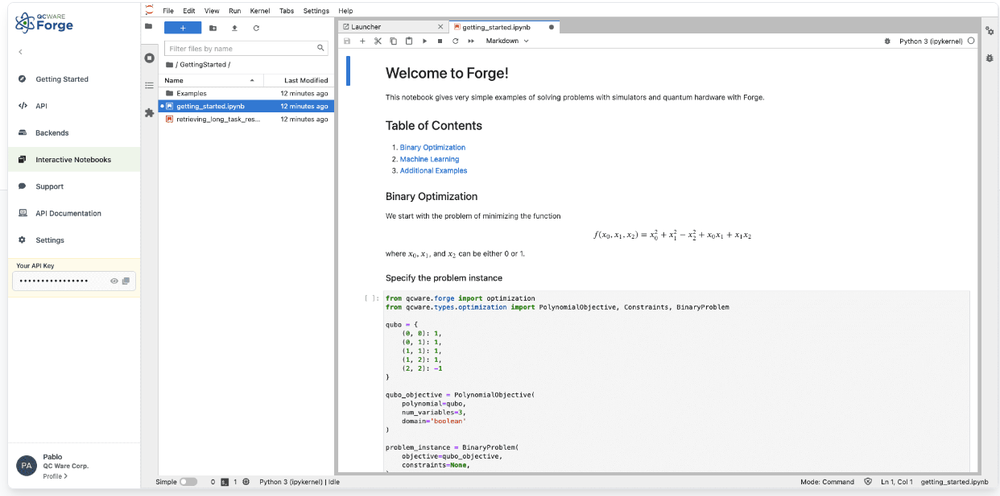This screenshot has height=496, width=1000.
Task: Restart kernel and run all cells
Action: pyautogui.click(x=471, y=41)
